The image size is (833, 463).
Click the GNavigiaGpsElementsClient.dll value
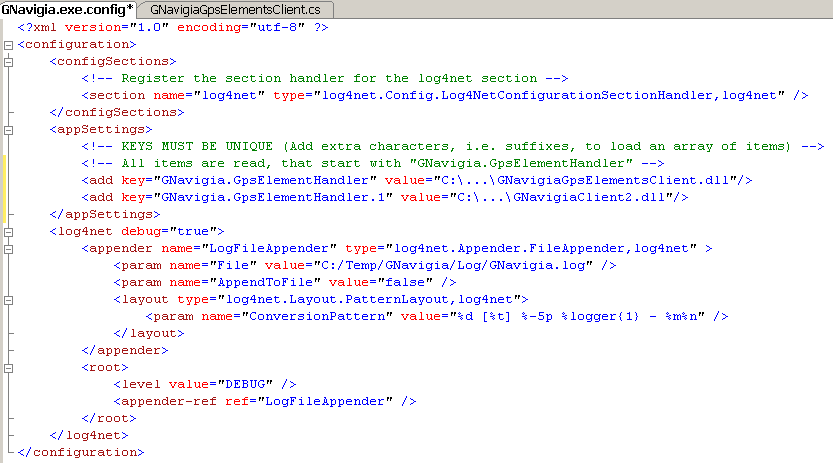[585, 181]
